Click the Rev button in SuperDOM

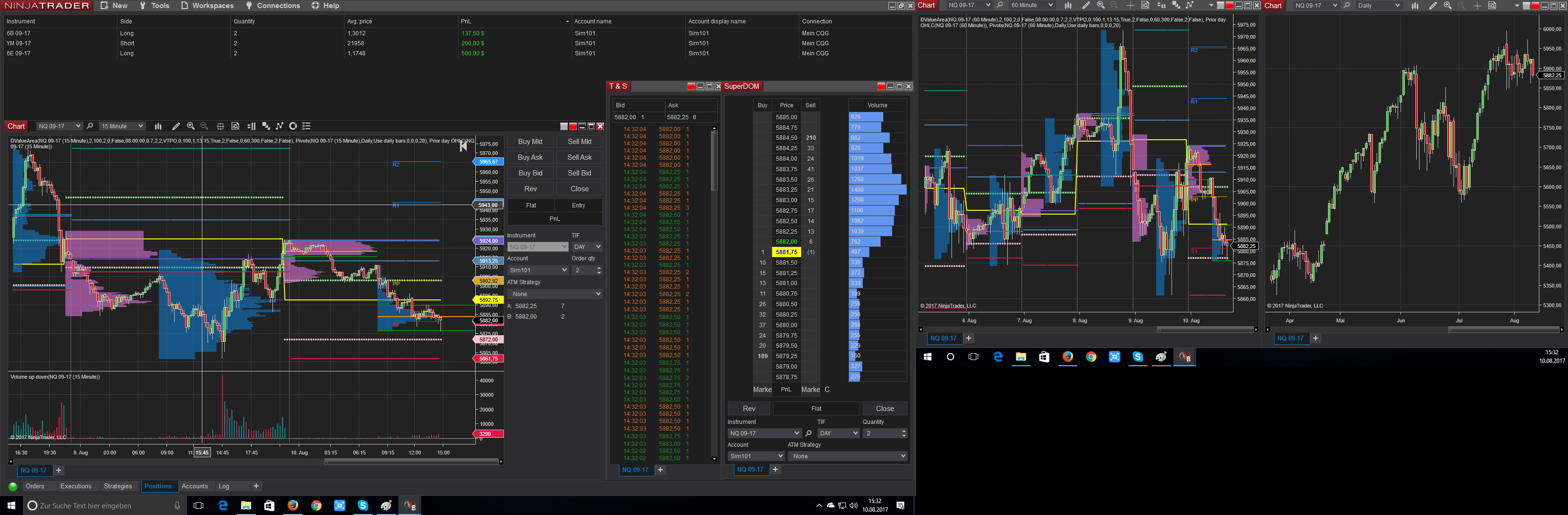point(749,409)
